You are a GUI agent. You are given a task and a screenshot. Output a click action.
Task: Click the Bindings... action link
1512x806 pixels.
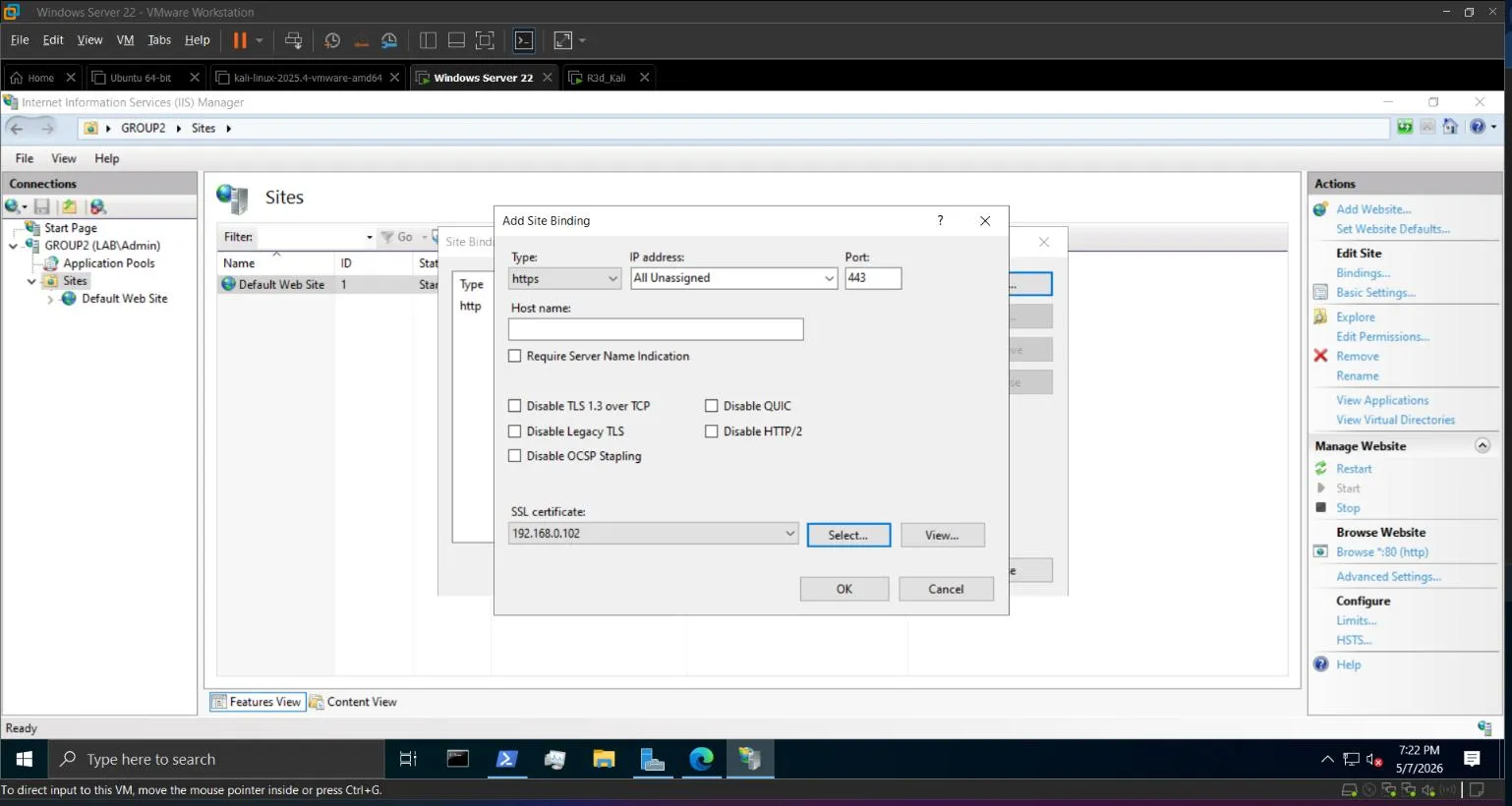pyautogui.click(x=1363, y=273)
